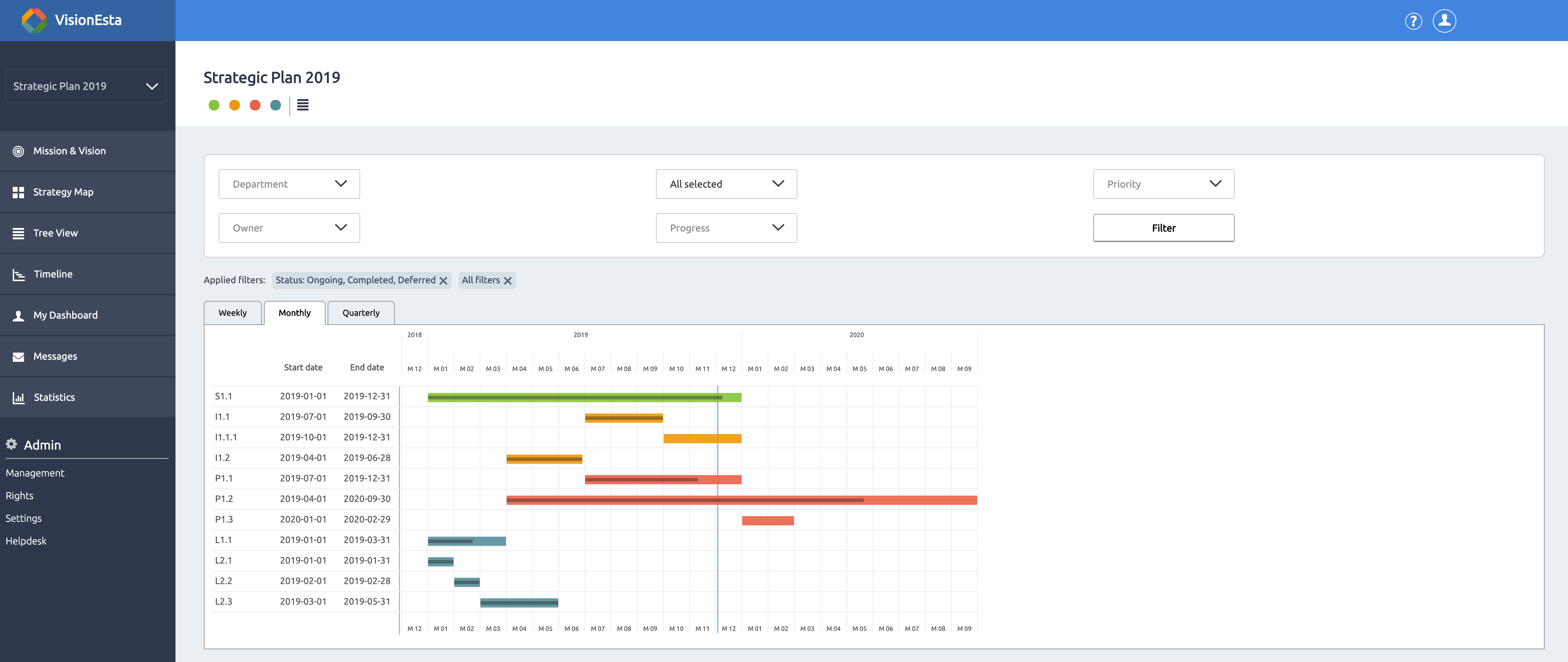
Task: Click the teal status color dot
Action: (276, 105)
